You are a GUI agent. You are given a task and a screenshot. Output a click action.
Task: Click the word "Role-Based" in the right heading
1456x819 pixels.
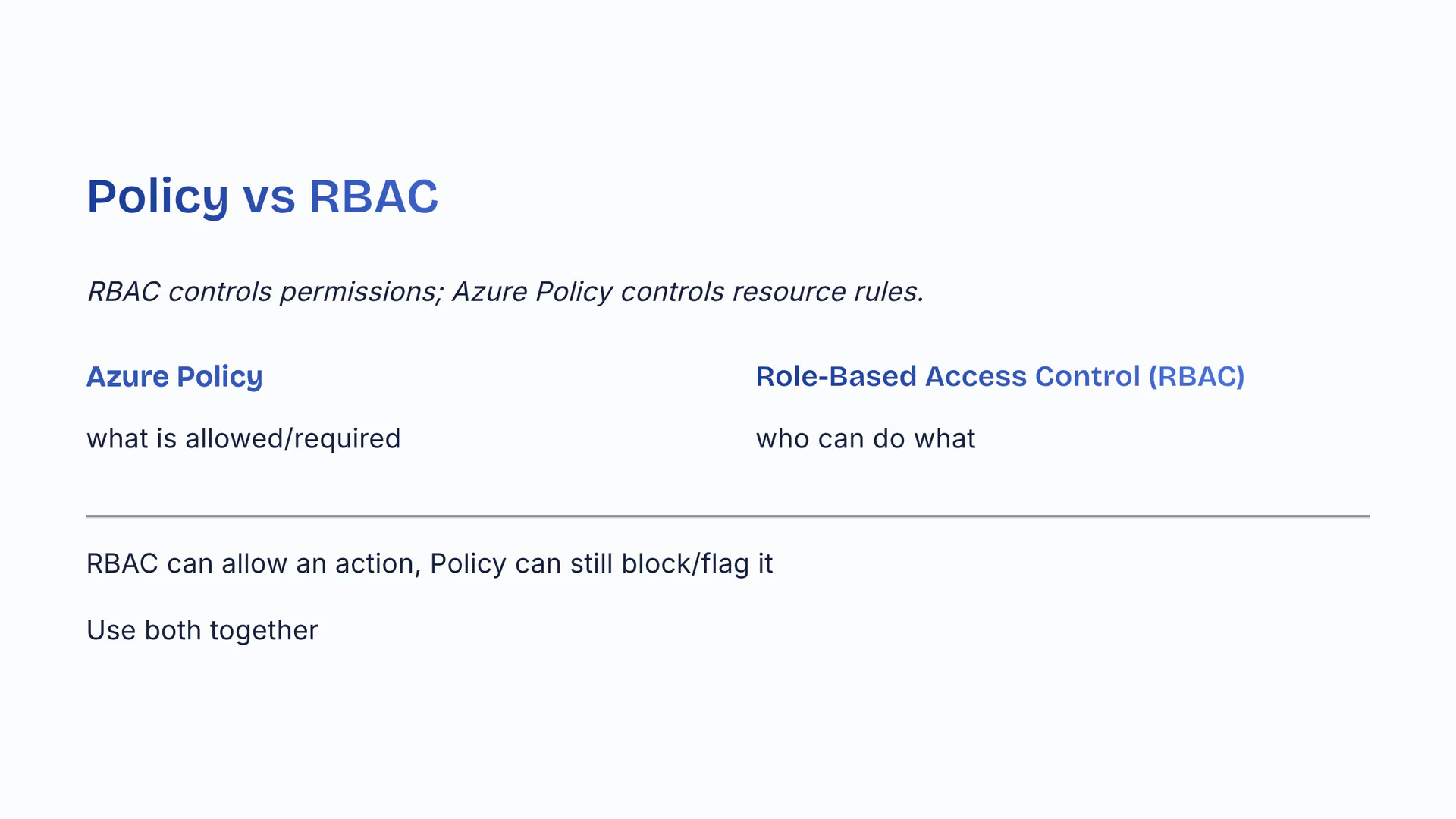(x=836, y=377)
